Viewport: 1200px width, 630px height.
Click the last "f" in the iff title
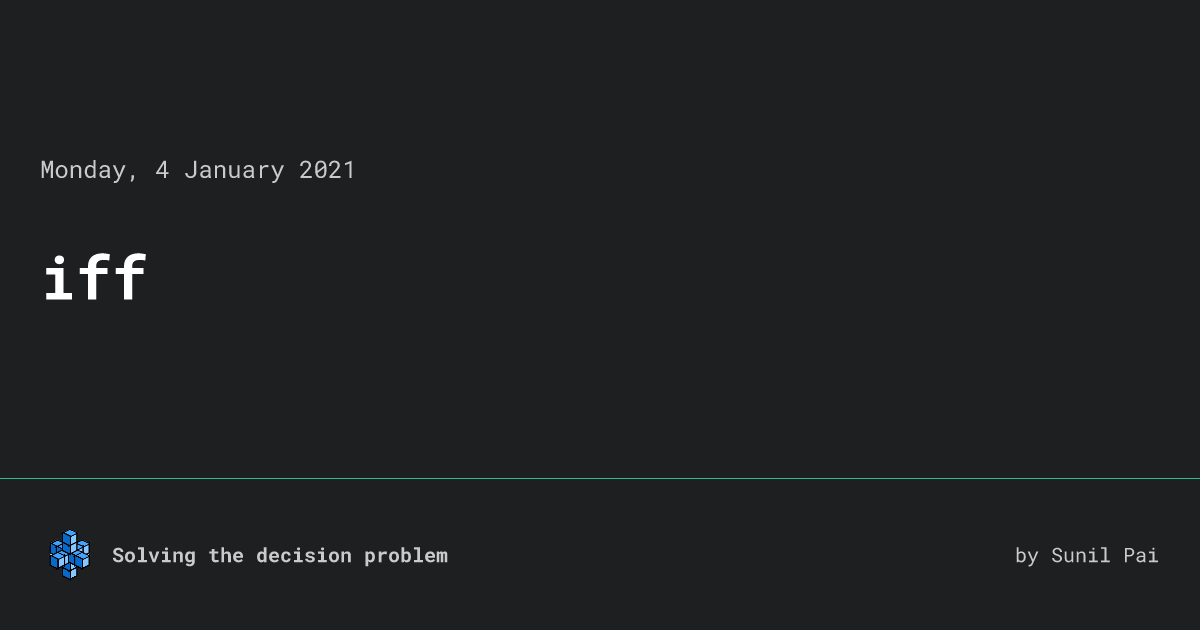tap(130, 277)
